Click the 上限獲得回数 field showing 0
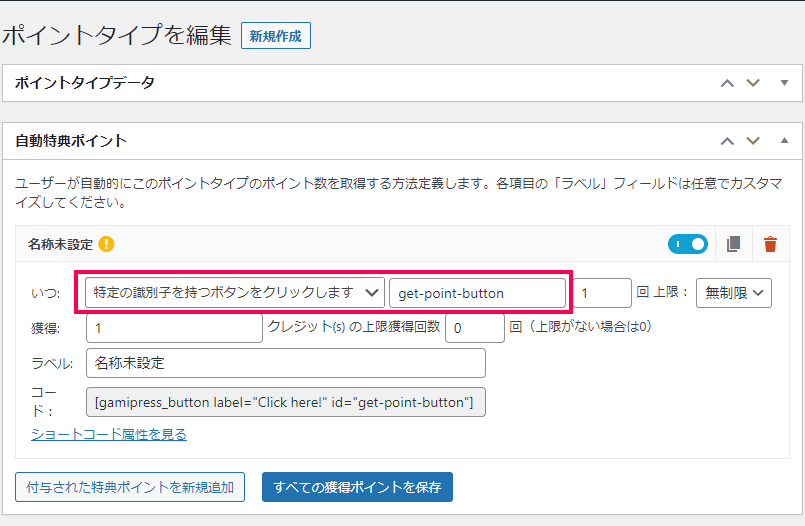The image size is (805, 526). click(x=475, y=328)
